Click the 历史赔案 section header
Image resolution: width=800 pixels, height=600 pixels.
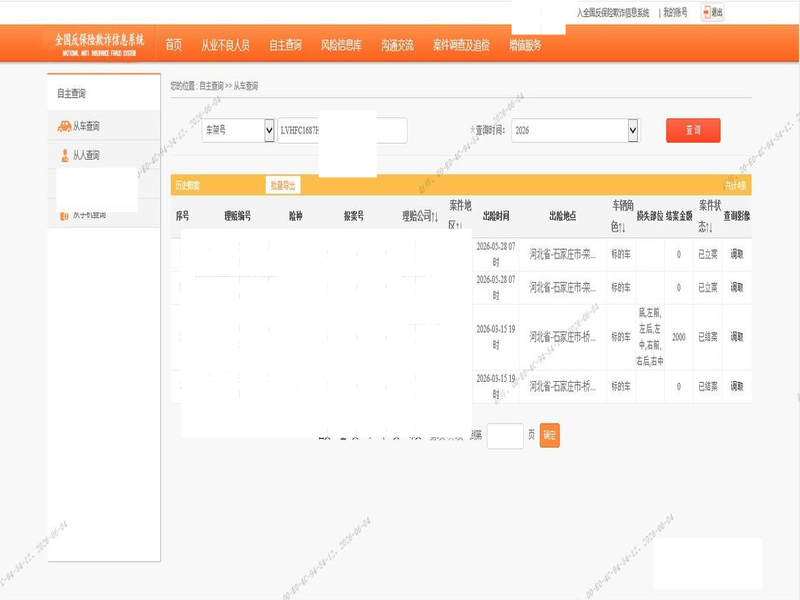click(188, 185)
